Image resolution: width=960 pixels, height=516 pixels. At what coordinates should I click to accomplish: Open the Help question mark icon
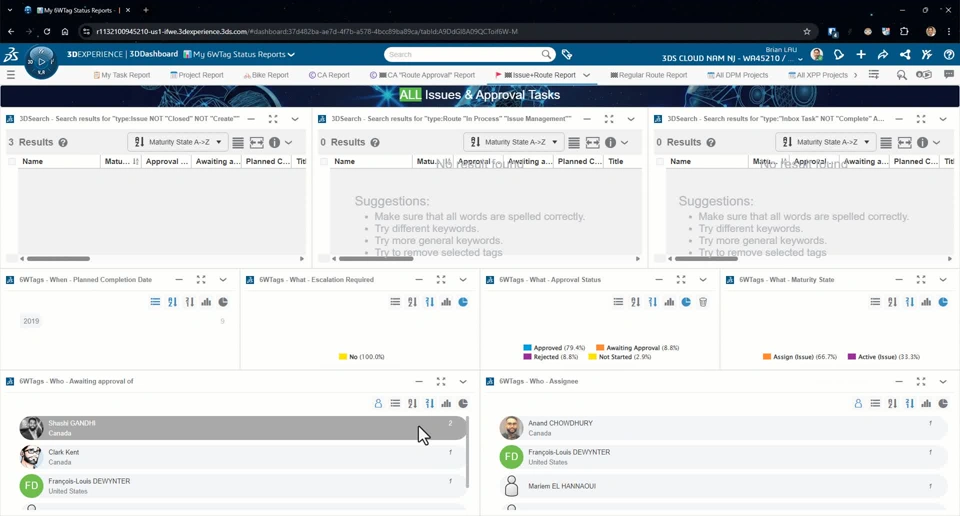pos(949,54)
